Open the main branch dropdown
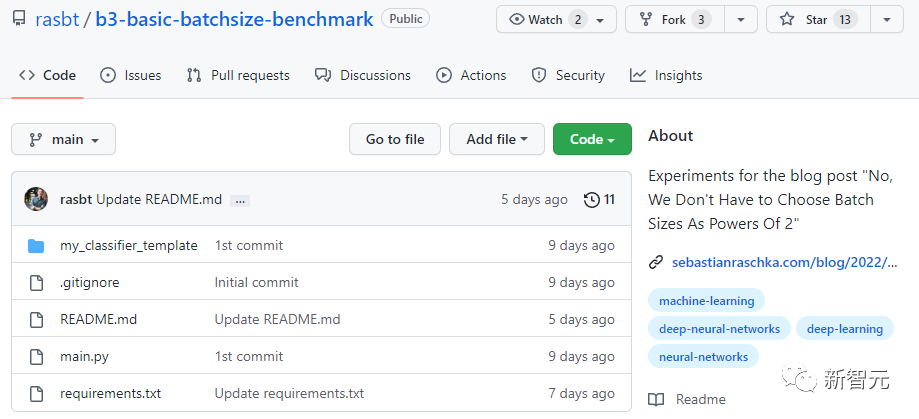The height and width of the screenshot is (419, 919). (x=63, y=139)
